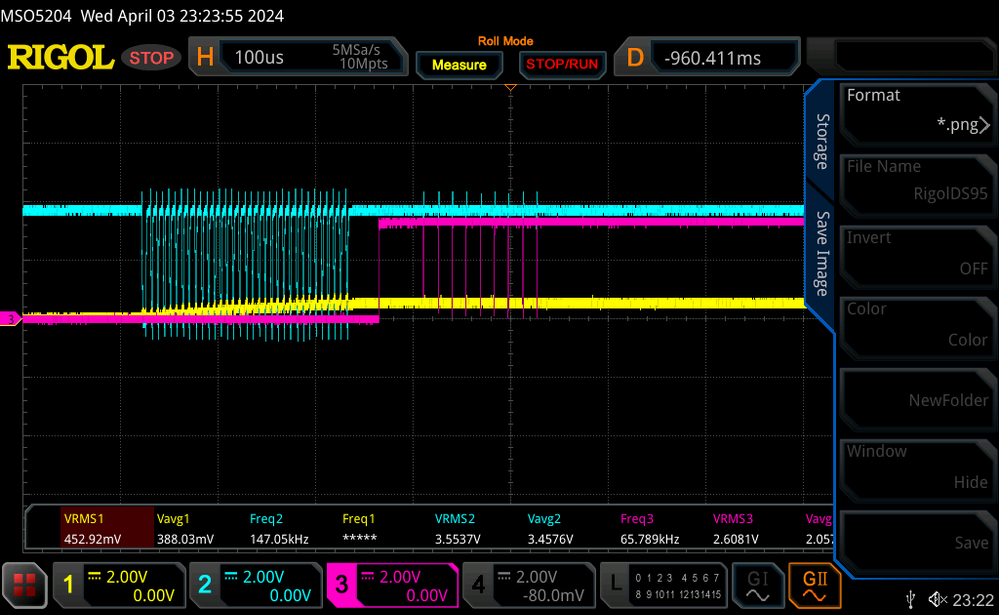Click the Save menu button
This screenshot has height=615, width=999.
coord(917,542)
